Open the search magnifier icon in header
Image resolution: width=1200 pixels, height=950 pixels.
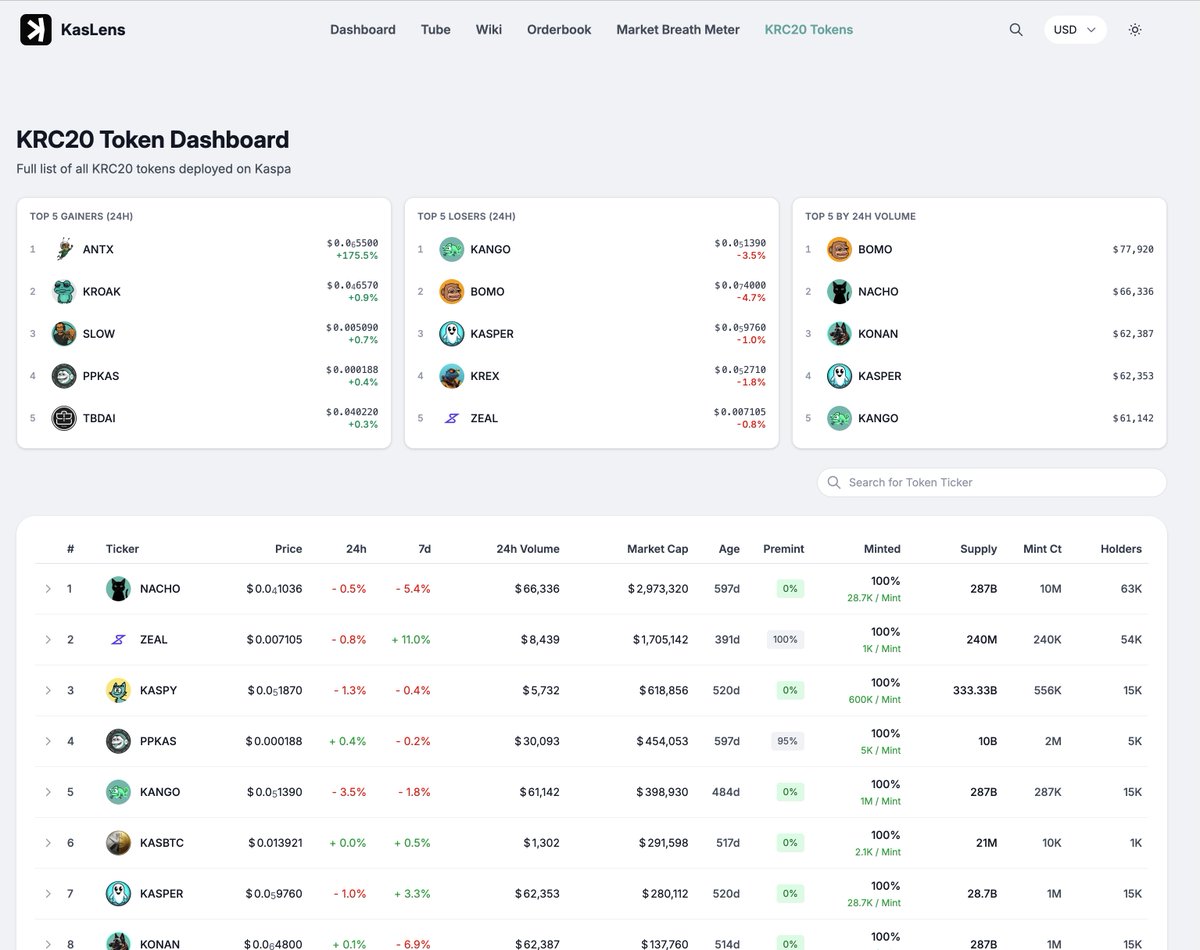(x=1016, y=30)
